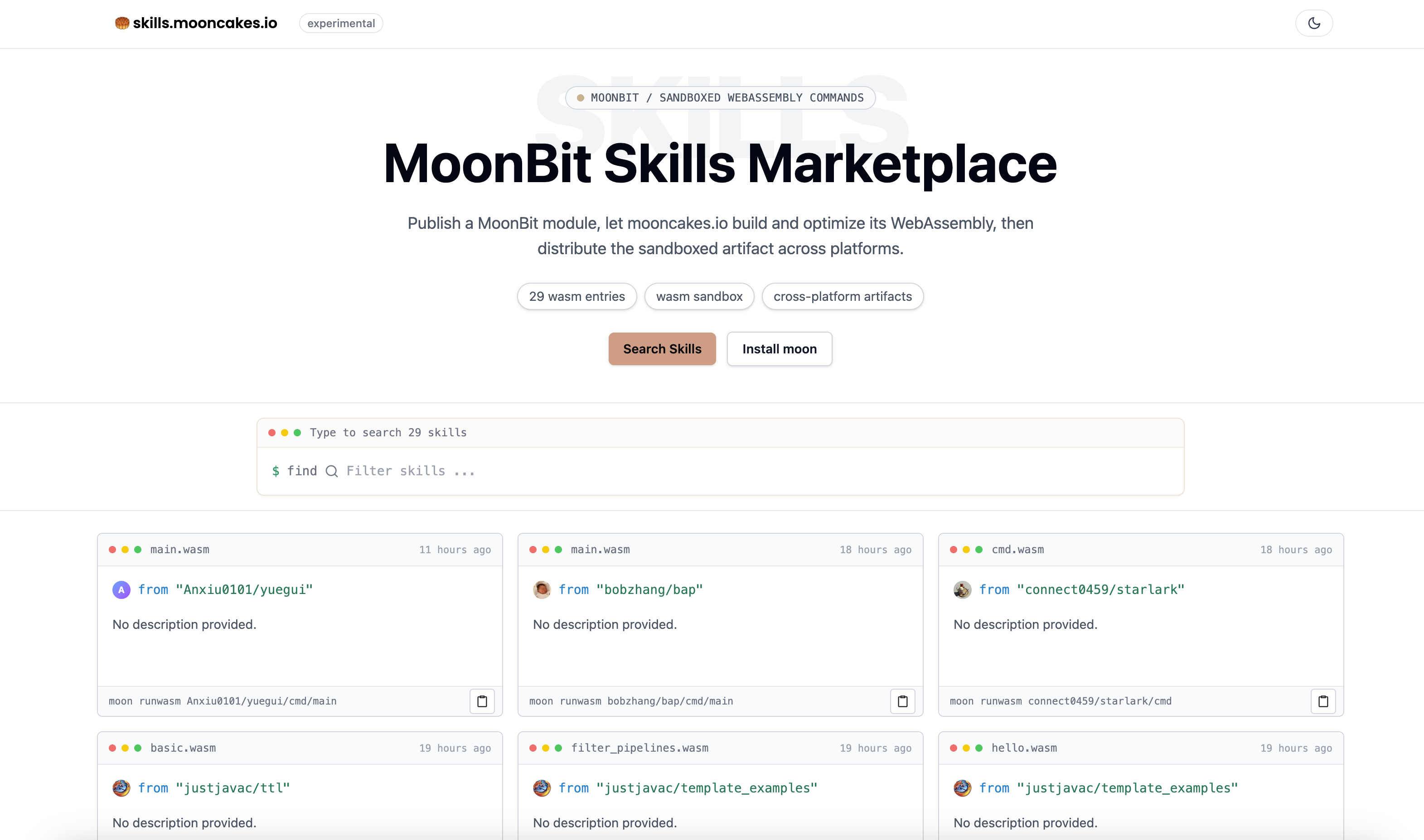
Task: Click the "$ find" prompt text
Action: point(295,471)
